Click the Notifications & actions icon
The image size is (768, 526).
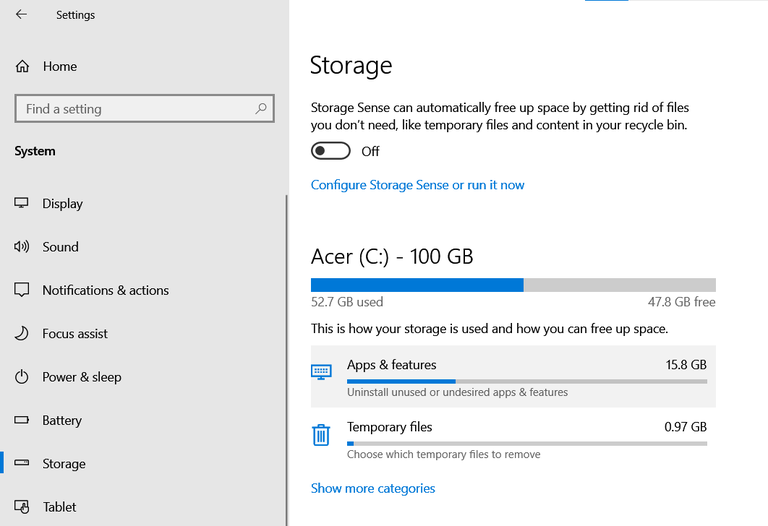point(22,290)
